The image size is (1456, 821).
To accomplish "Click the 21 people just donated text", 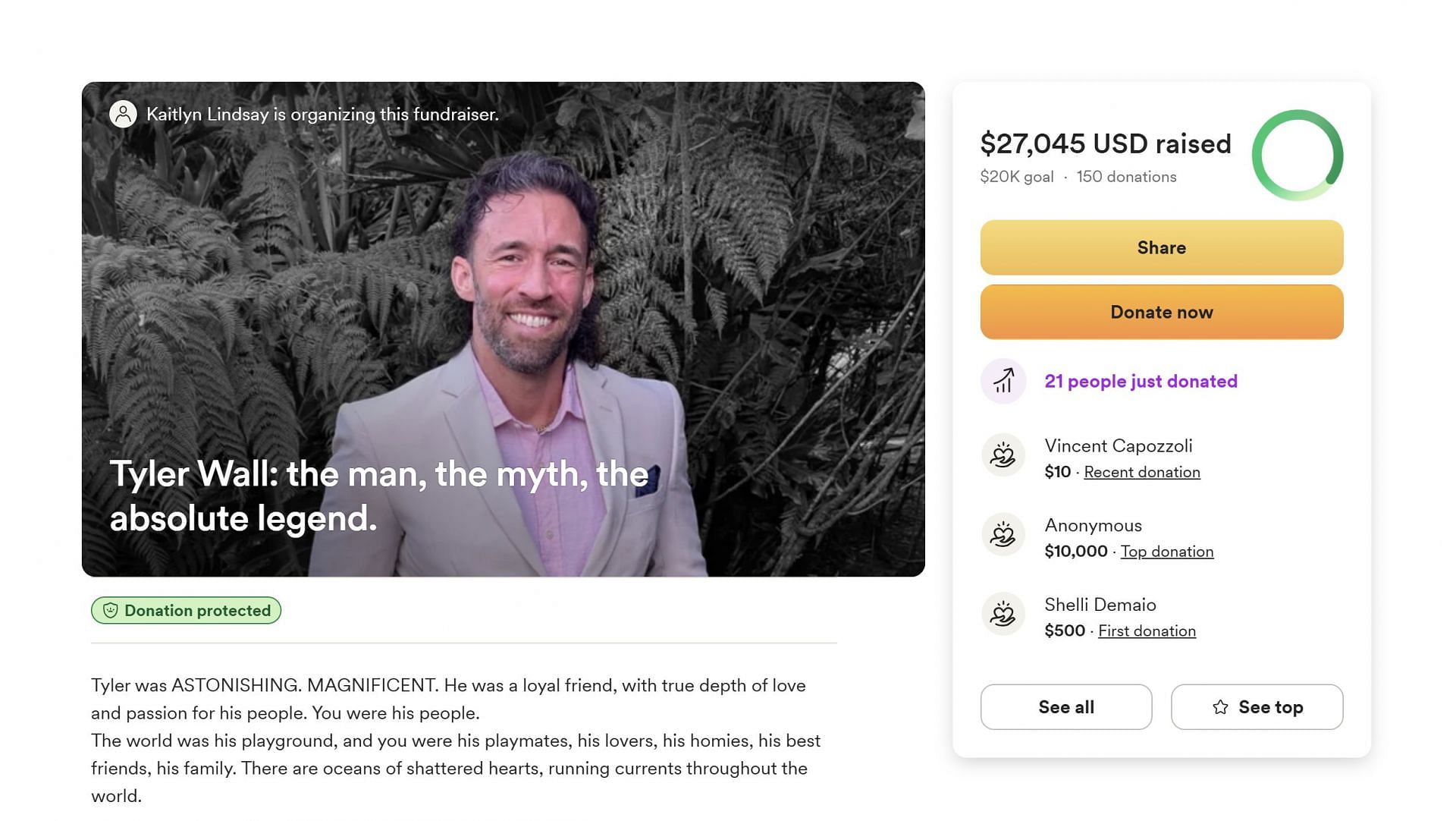I will [1141, 381].
